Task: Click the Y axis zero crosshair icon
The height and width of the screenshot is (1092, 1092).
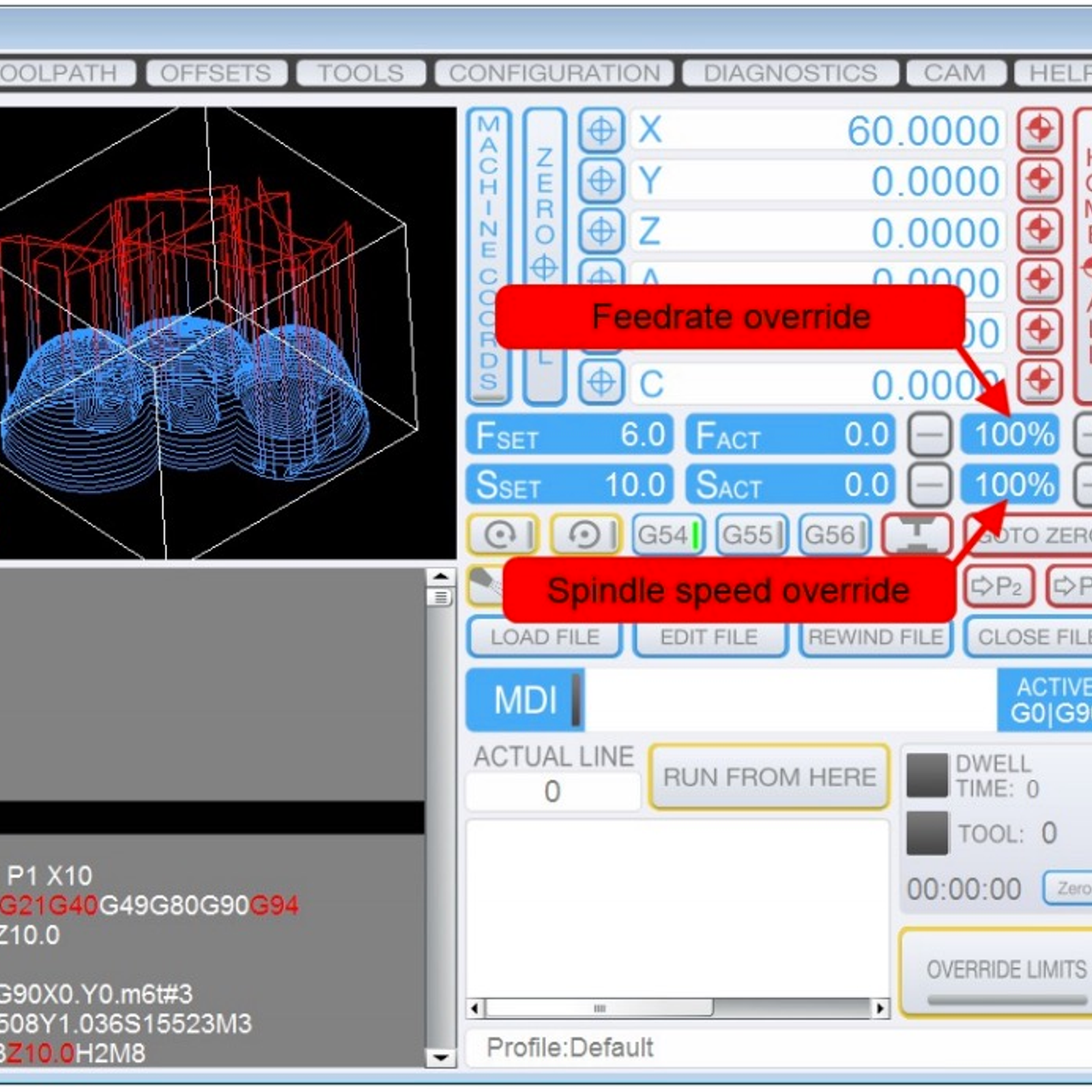Action: tap(601, 181)
